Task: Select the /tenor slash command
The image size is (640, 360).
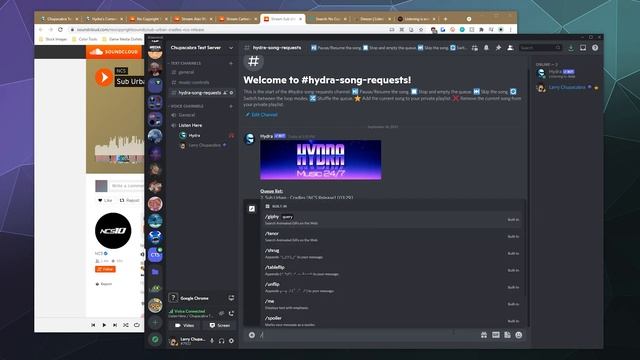Action: click(x=392, y=236)
